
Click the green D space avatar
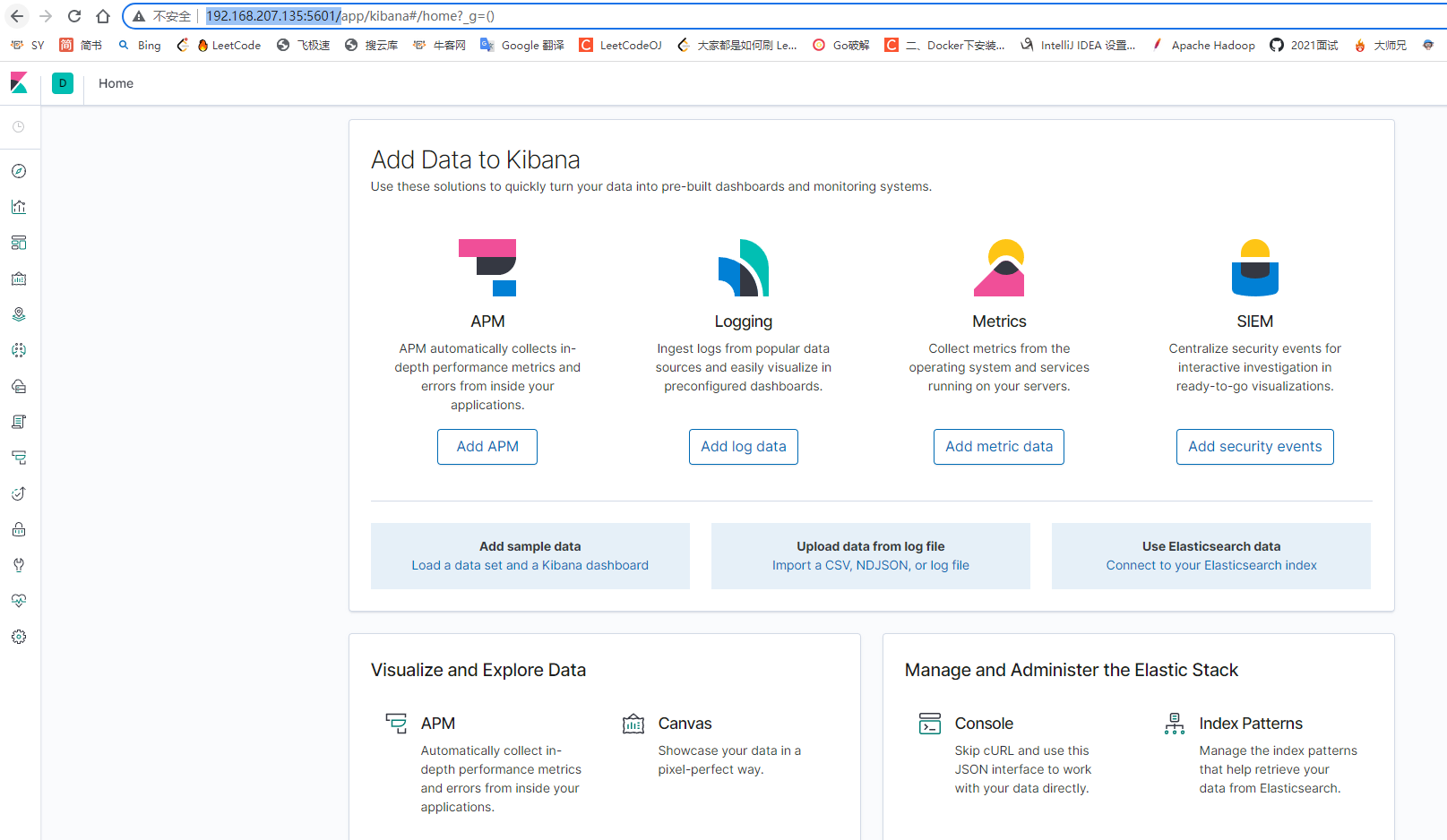click(x=63, y=83)
